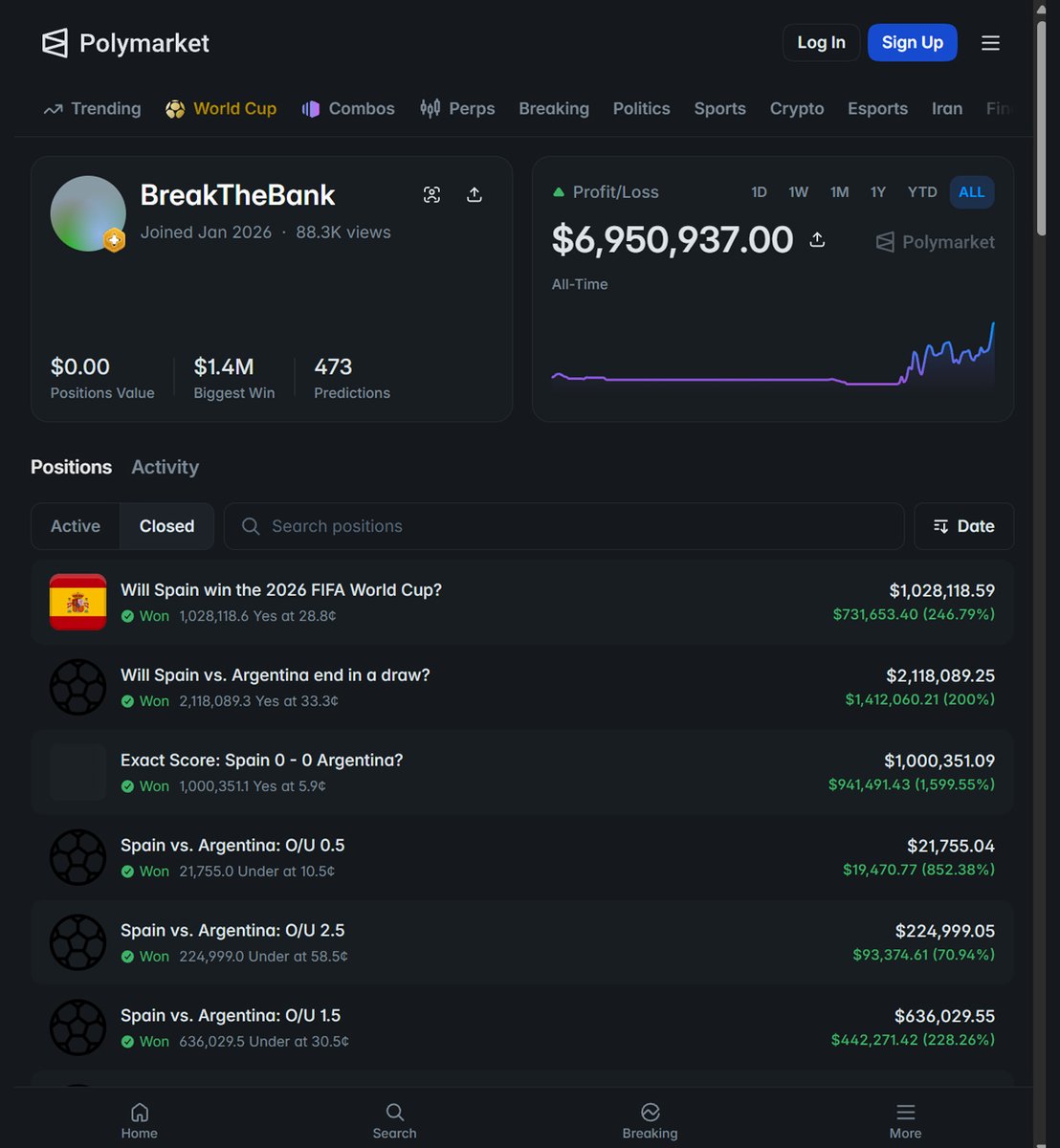Viewport: 1060px width, 1148px height.
Task: Open 'Spain vs. Argentina: O/U 1.5' market
Action: 231,1016
